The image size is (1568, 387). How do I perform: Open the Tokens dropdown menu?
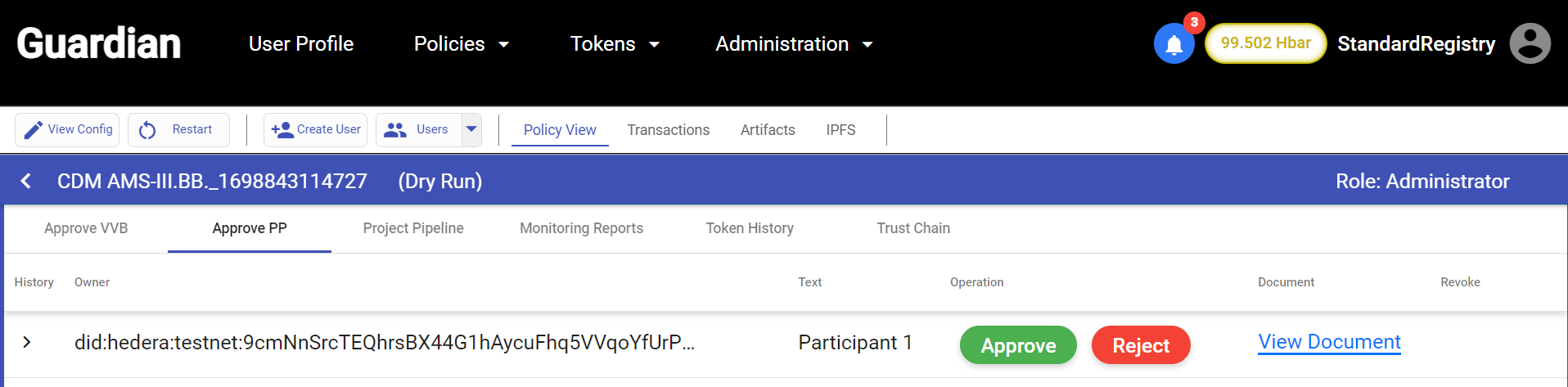click(x=615, y=44)
